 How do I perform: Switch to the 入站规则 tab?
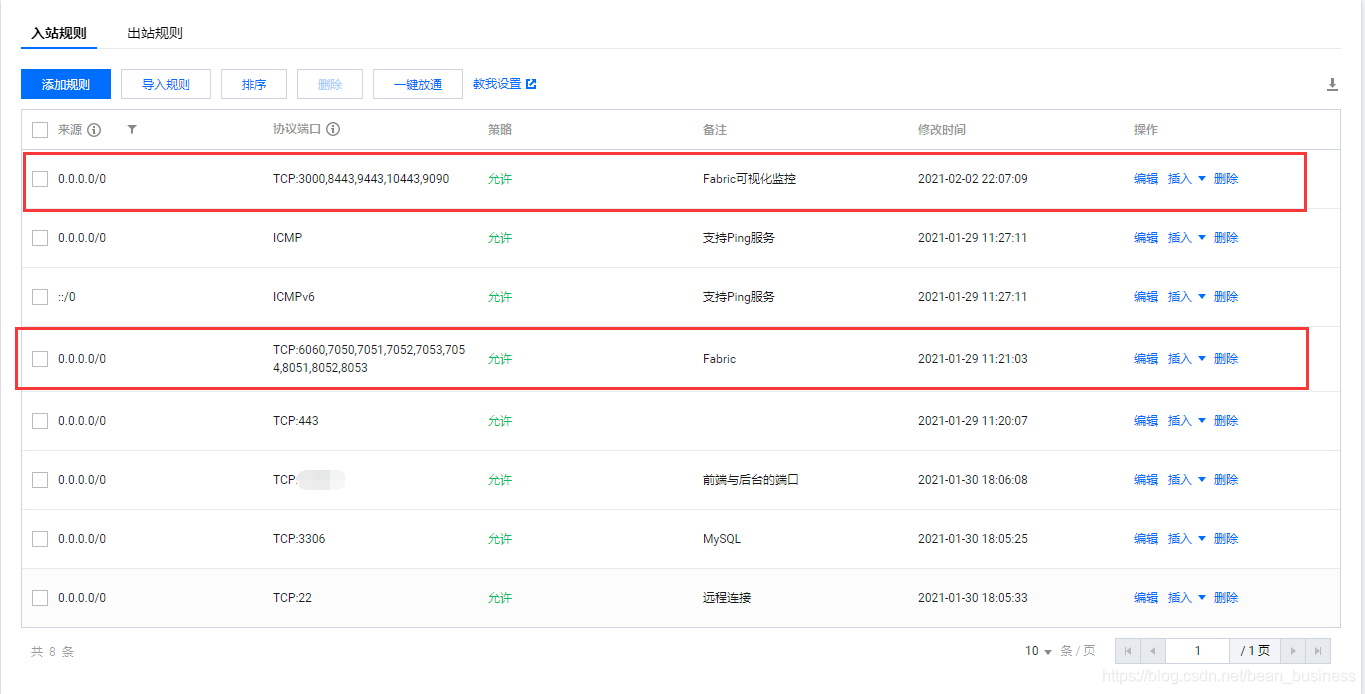point(59,33)
